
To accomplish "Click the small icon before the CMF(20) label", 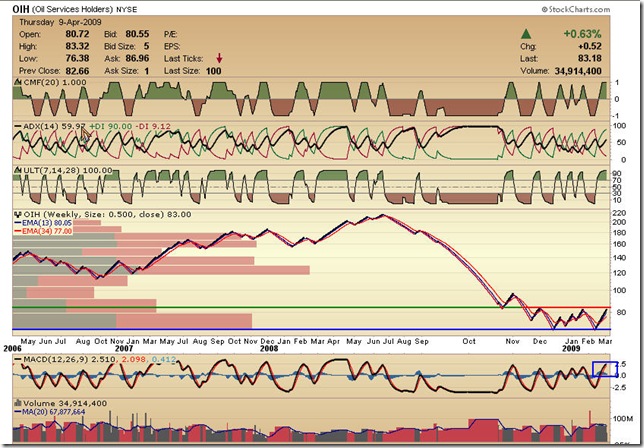I will pos(18,82).
